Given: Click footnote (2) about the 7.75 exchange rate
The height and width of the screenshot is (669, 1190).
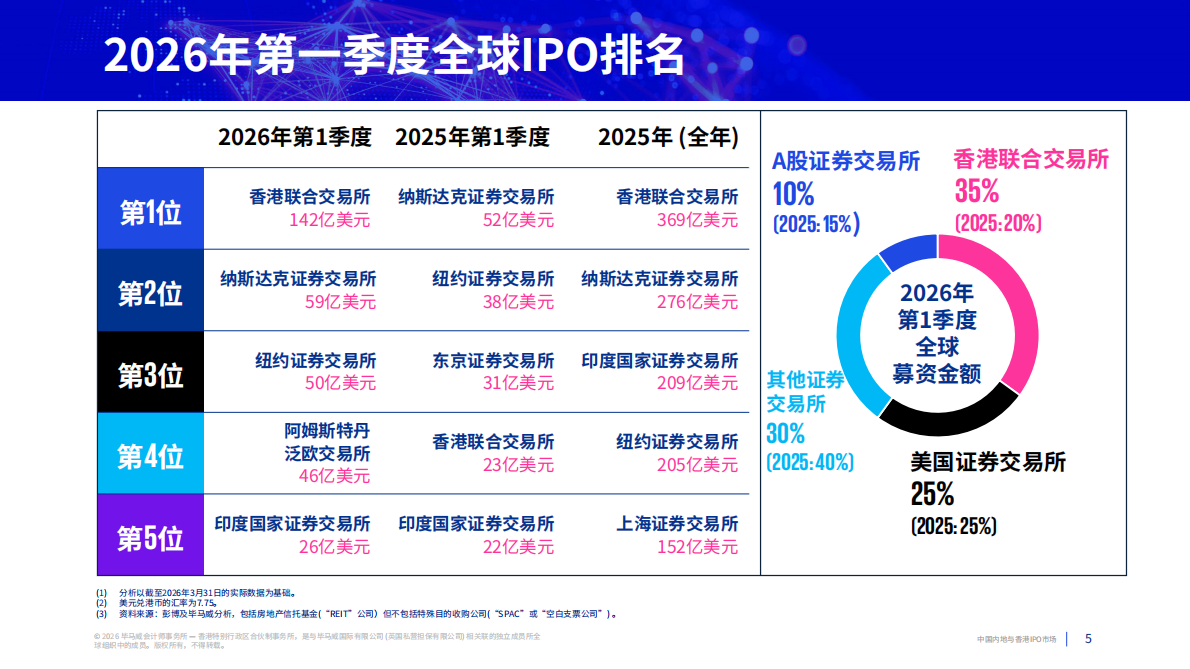Looking at the screenshot, I should (x=156, y=603).
